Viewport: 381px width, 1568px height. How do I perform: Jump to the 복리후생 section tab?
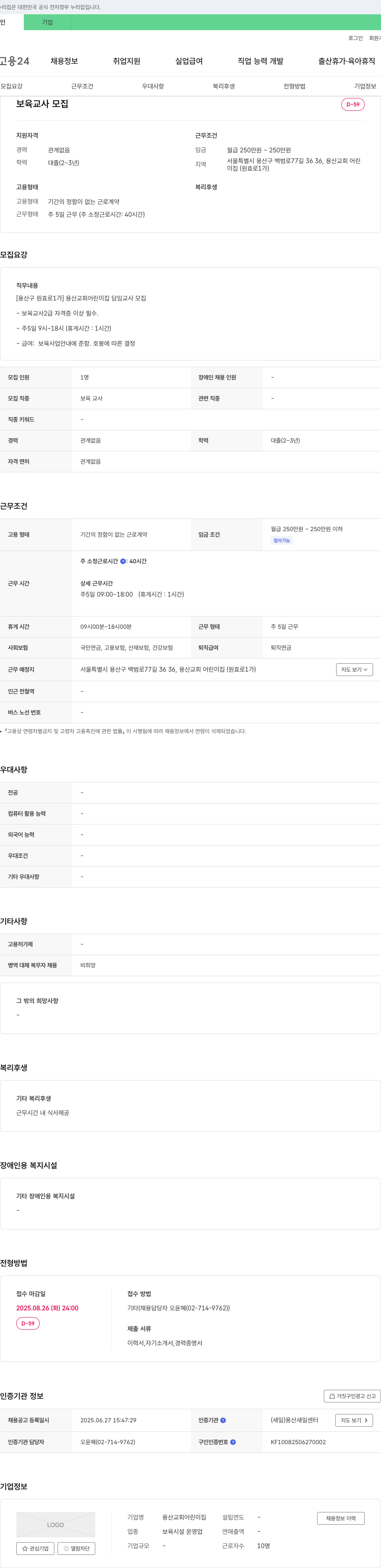223,87
